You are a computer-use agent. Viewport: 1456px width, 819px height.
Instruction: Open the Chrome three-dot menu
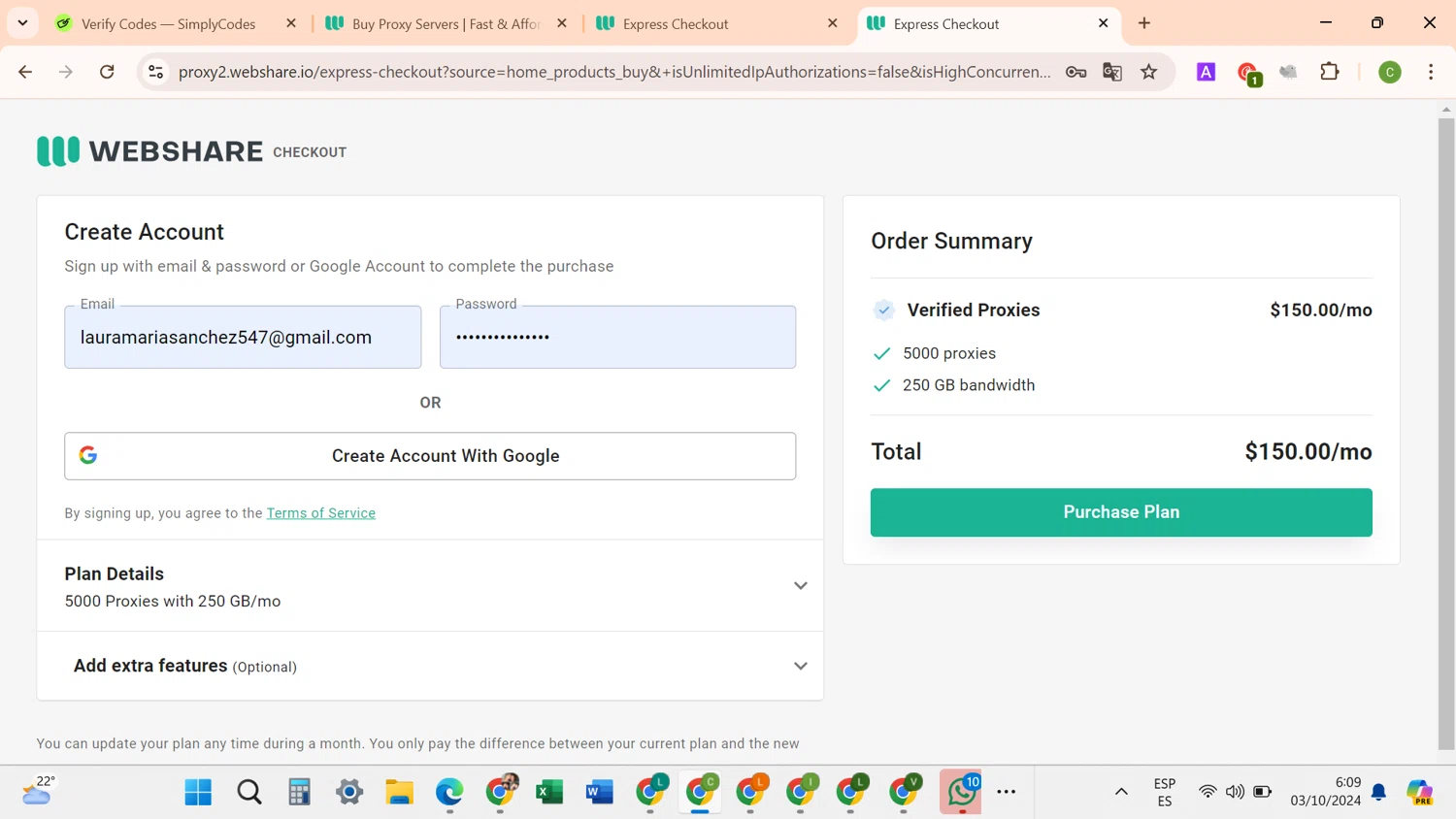click(1431, 72)
